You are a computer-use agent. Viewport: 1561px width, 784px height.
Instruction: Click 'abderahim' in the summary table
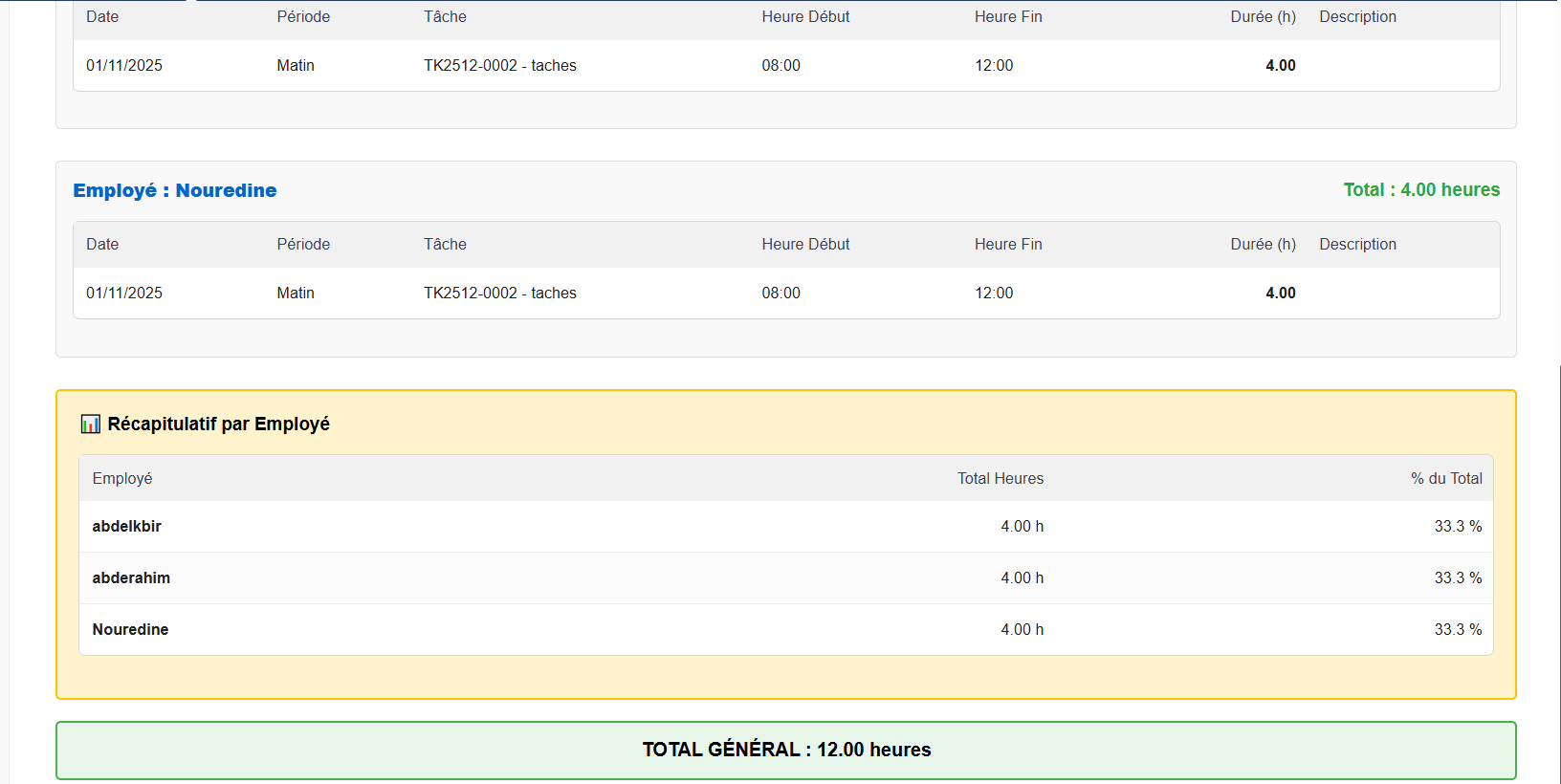point(131,577)
